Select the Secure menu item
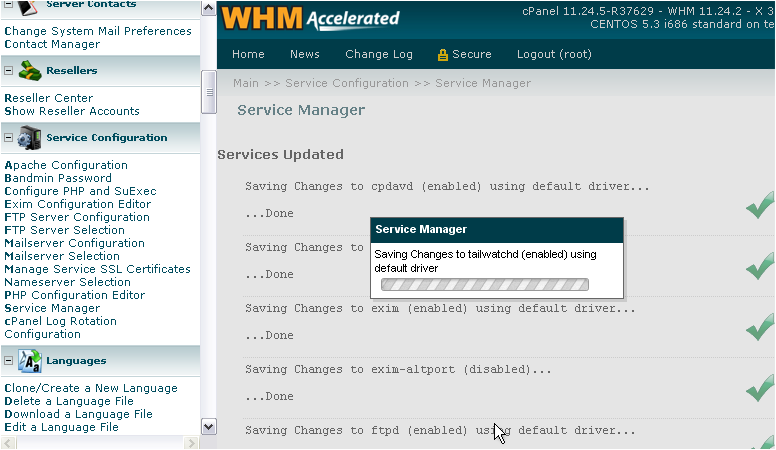The image size is (776, 450). [472, 54]
